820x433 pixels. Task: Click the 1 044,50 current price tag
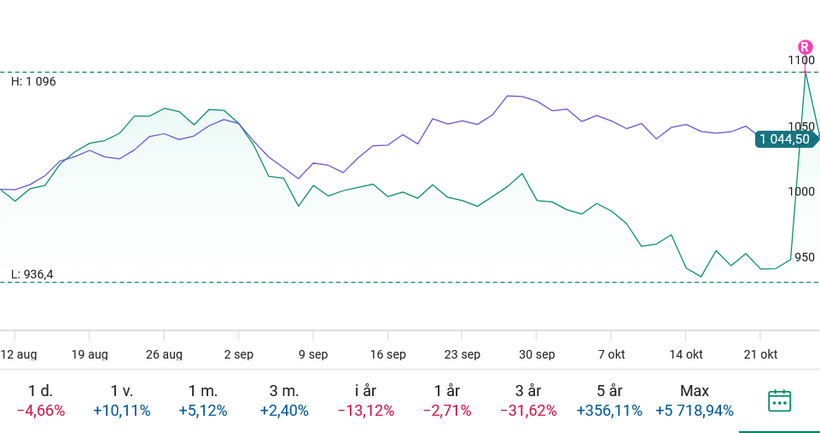pos(784,139)
